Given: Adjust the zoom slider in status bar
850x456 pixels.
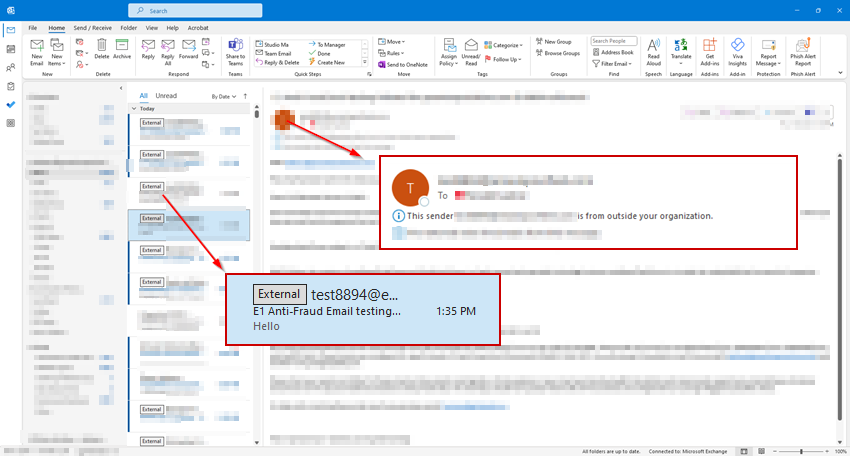Looking at the screenshot, I should 801,451.
